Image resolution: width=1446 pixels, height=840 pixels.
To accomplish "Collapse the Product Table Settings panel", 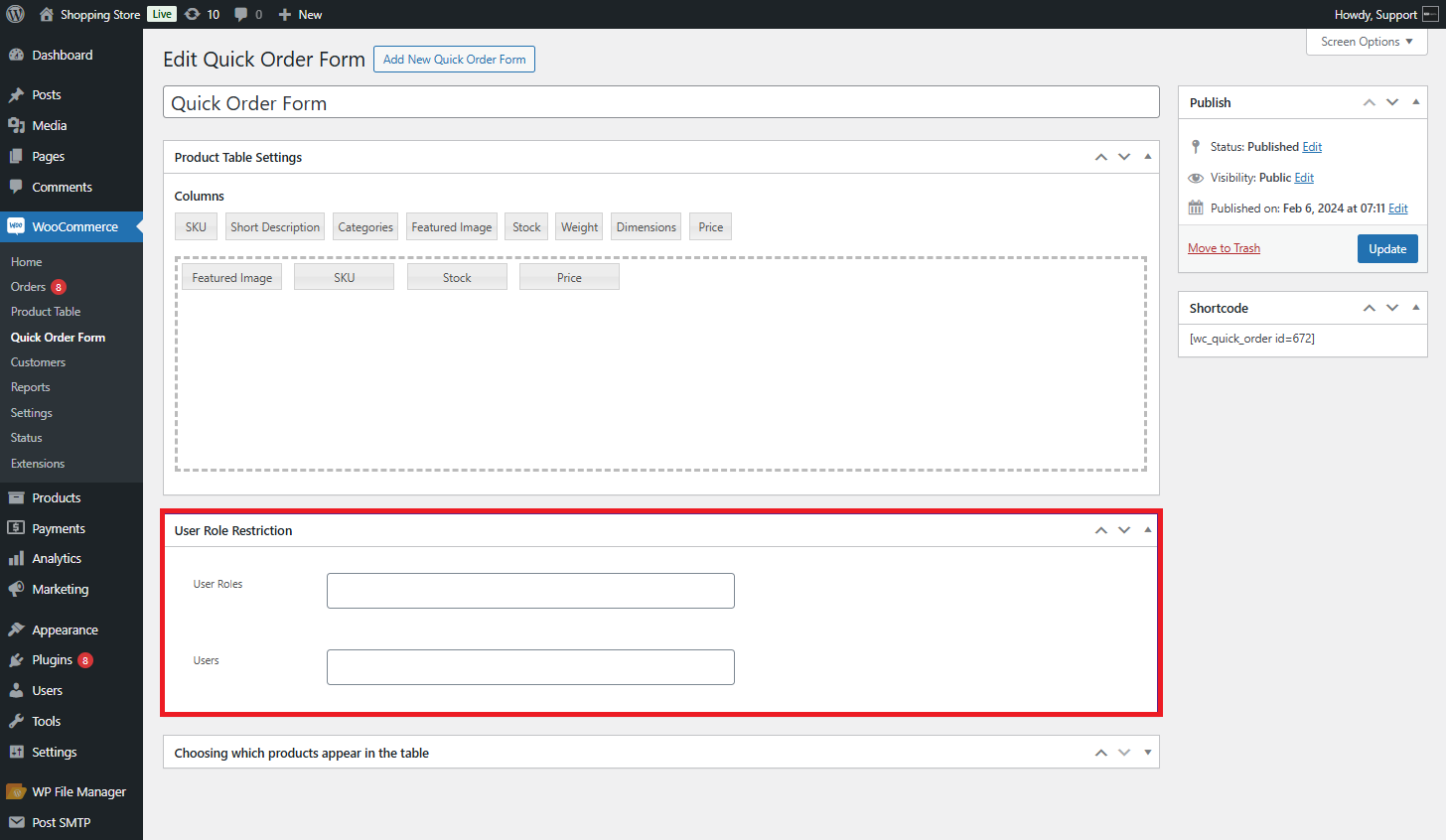I will pyautogui.click(x=1148, y=157).
